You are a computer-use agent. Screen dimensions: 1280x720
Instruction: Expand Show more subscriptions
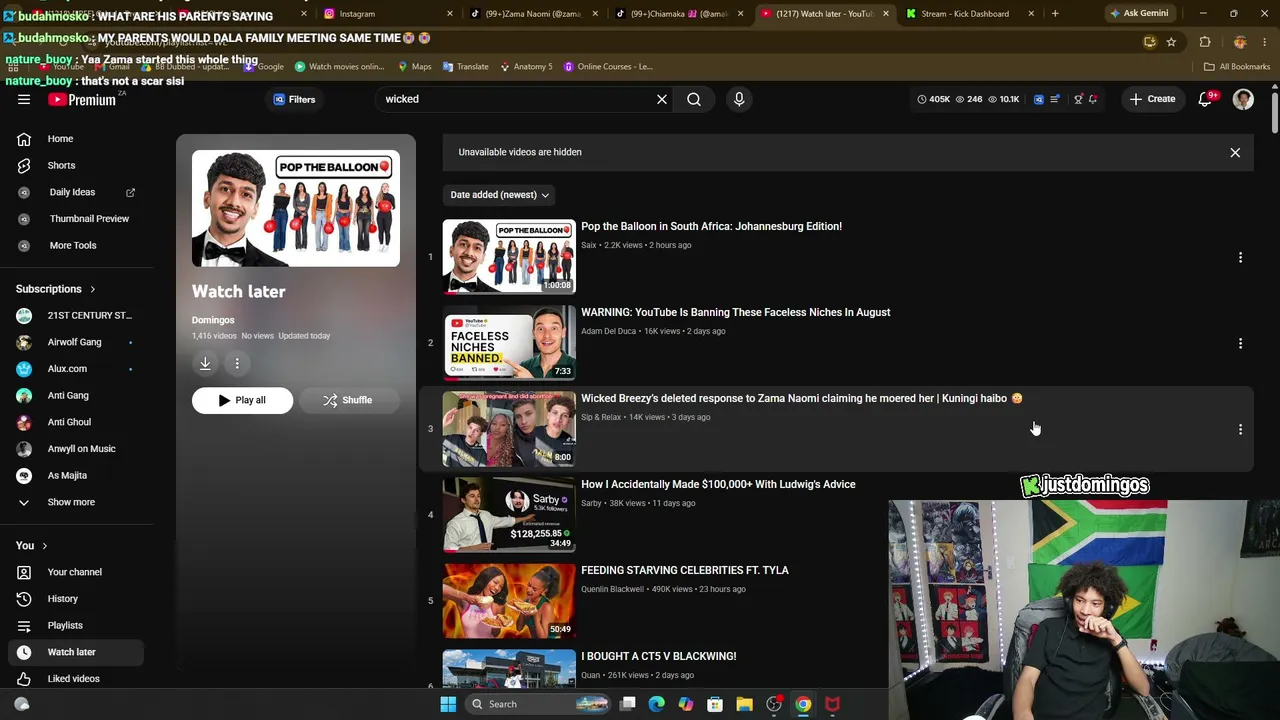[x=77, y=502]
